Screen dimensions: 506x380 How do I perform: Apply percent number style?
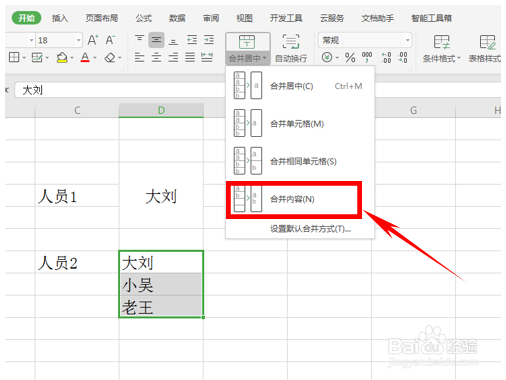350,57
